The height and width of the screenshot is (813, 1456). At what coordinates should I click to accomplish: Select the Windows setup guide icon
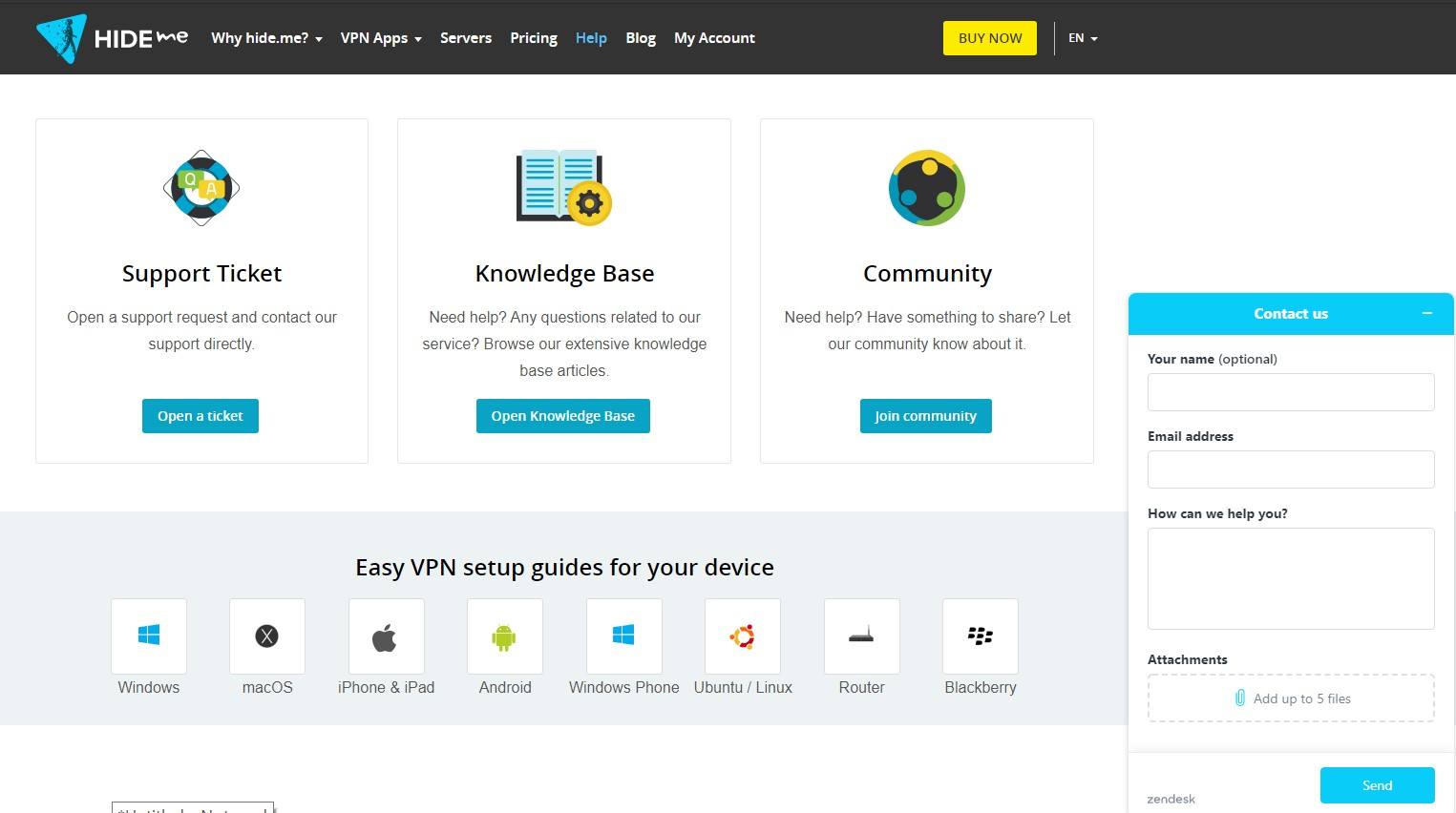(148, 636)
